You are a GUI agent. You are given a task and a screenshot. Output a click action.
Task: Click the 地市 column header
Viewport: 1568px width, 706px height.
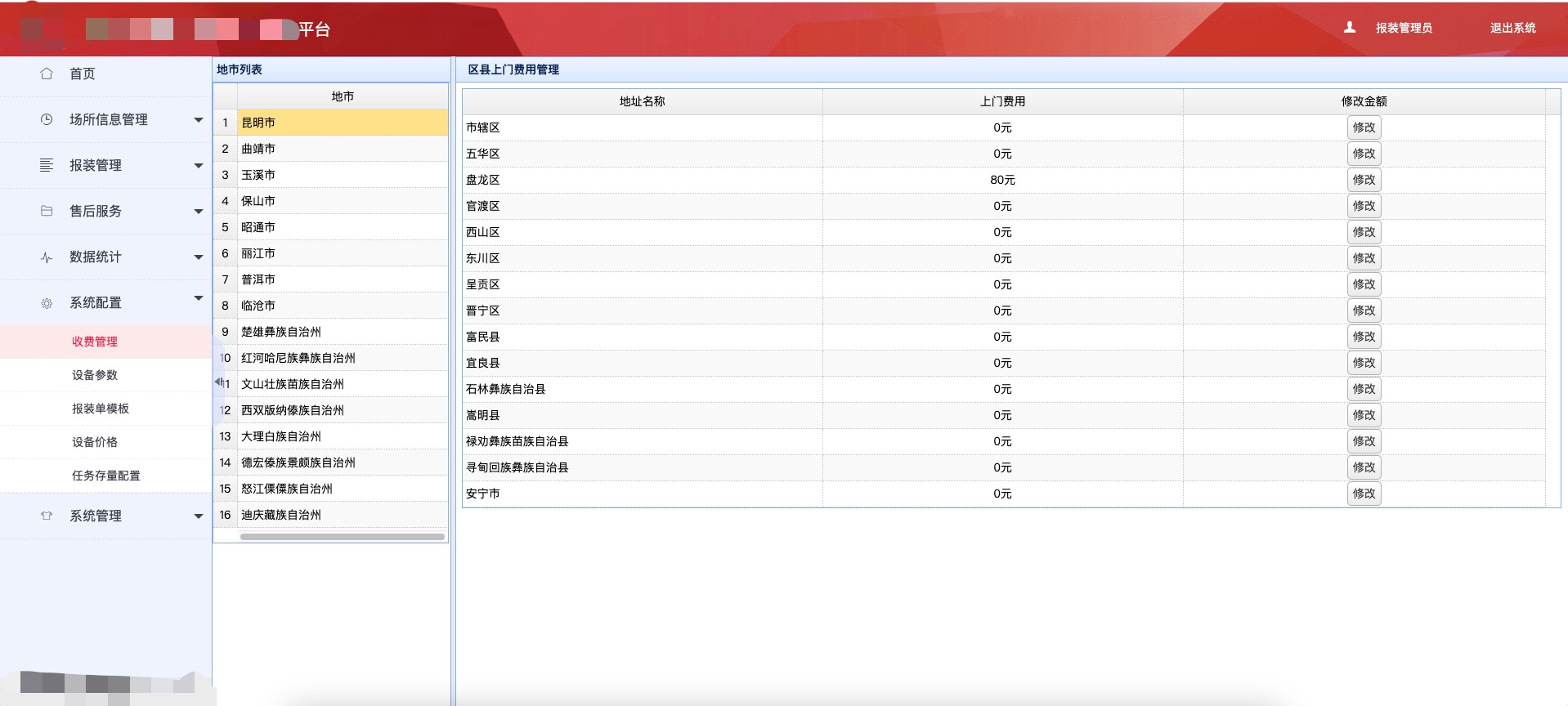343,96
